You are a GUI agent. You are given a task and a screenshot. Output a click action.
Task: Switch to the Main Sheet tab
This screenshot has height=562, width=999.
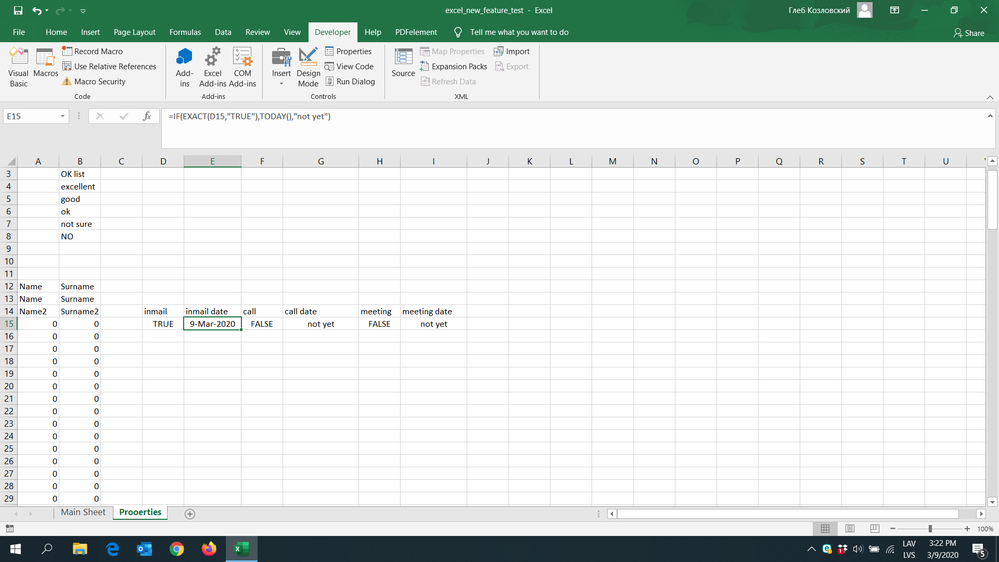(83, 512)
